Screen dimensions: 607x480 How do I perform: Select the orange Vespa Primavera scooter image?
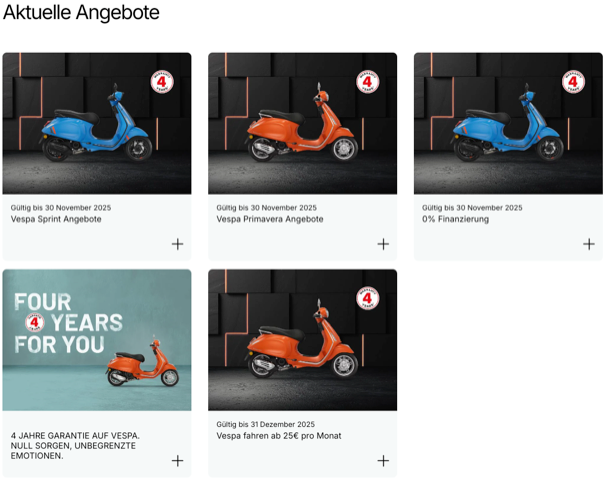click(x=302, y=123)
